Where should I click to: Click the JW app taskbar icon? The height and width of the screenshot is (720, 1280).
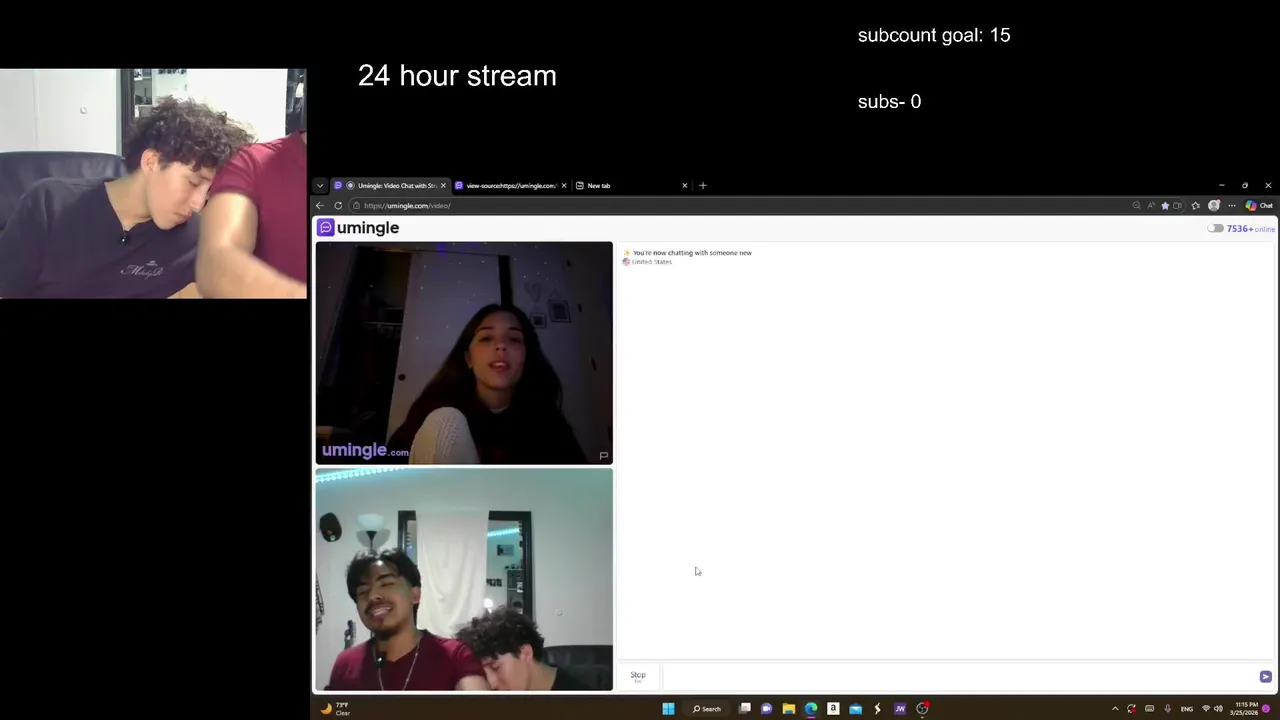(x=900, y=709)
